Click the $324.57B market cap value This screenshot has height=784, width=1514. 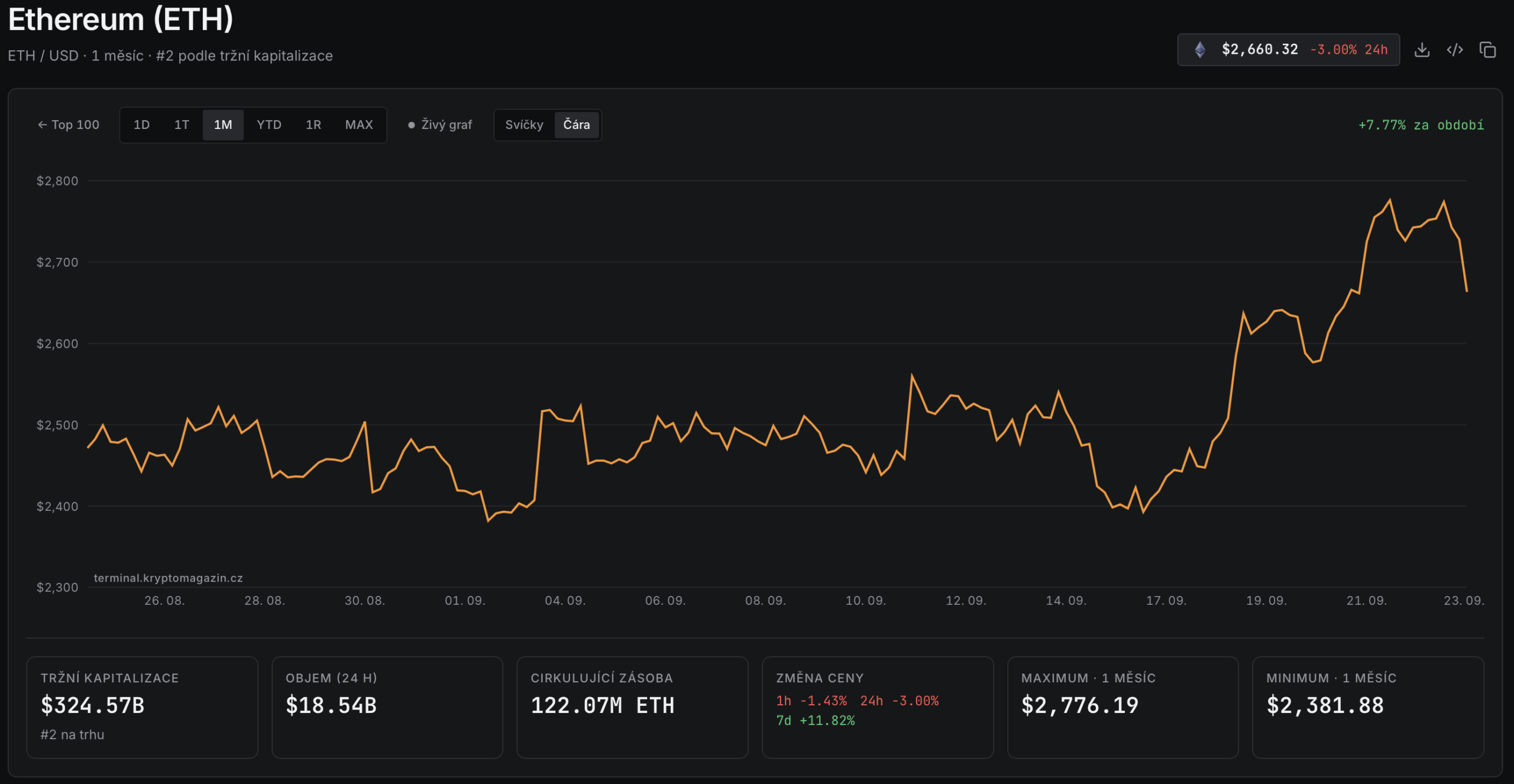coord(93,705)
